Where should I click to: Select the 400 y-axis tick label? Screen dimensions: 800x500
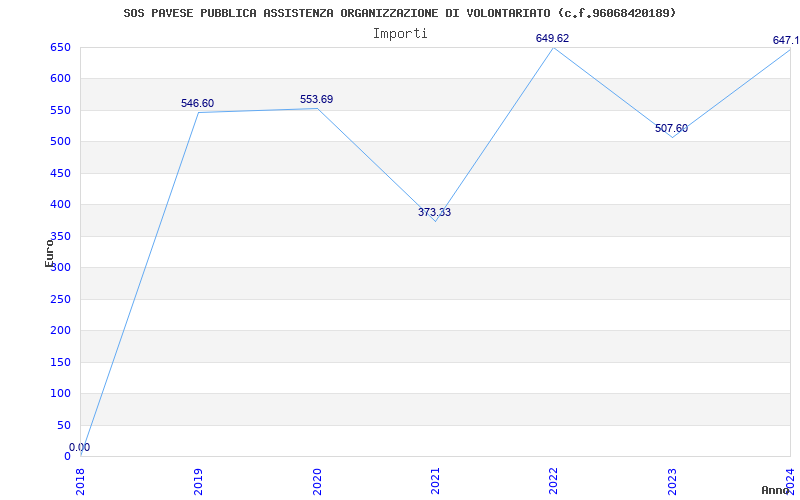click(60, 205)
